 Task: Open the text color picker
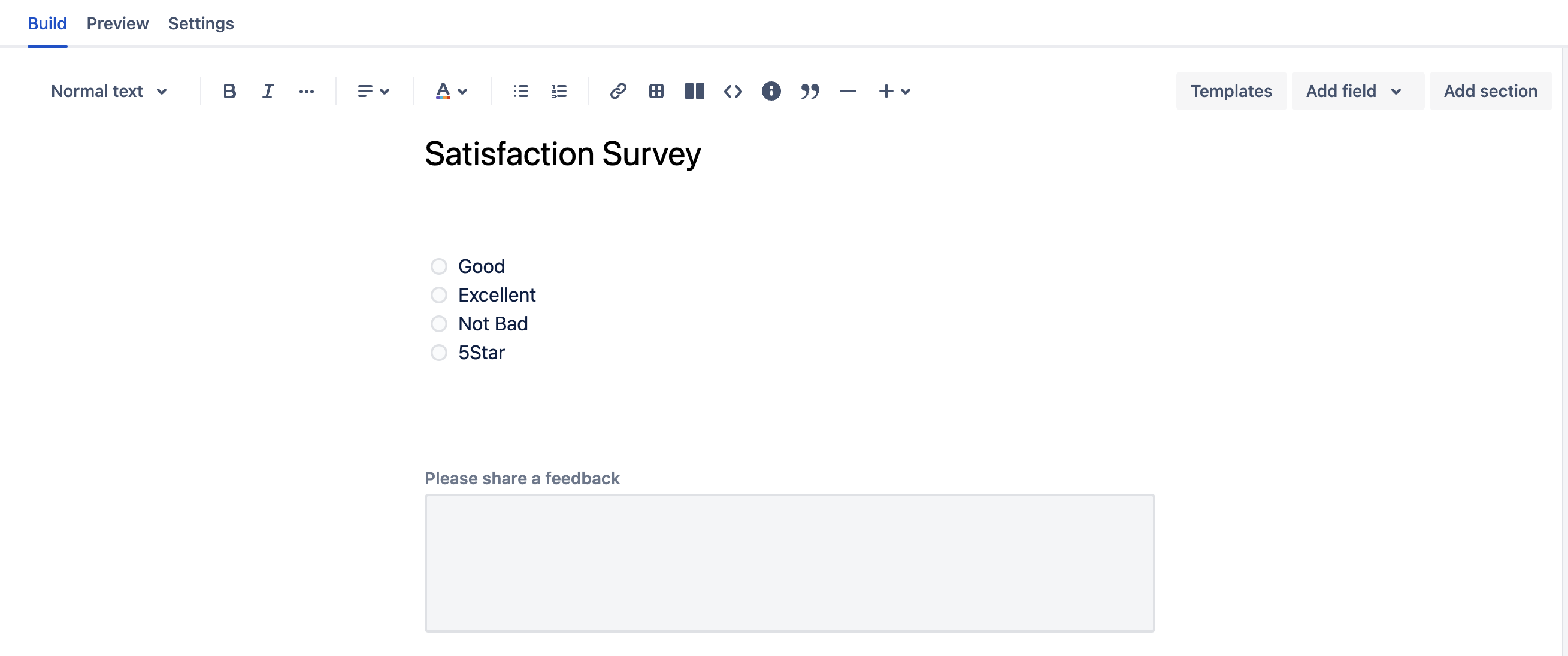(x=451, y=92)
